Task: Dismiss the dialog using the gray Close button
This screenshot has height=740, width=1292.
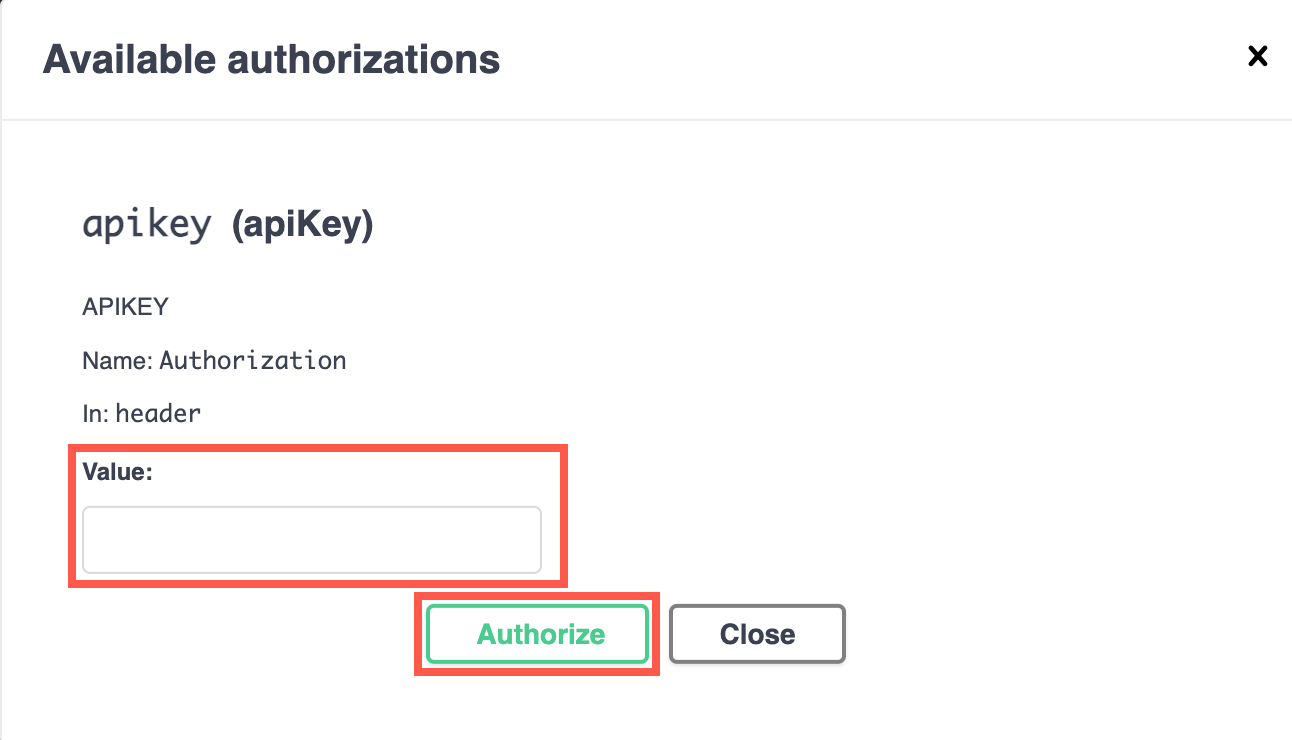Action: click(757, 634)
